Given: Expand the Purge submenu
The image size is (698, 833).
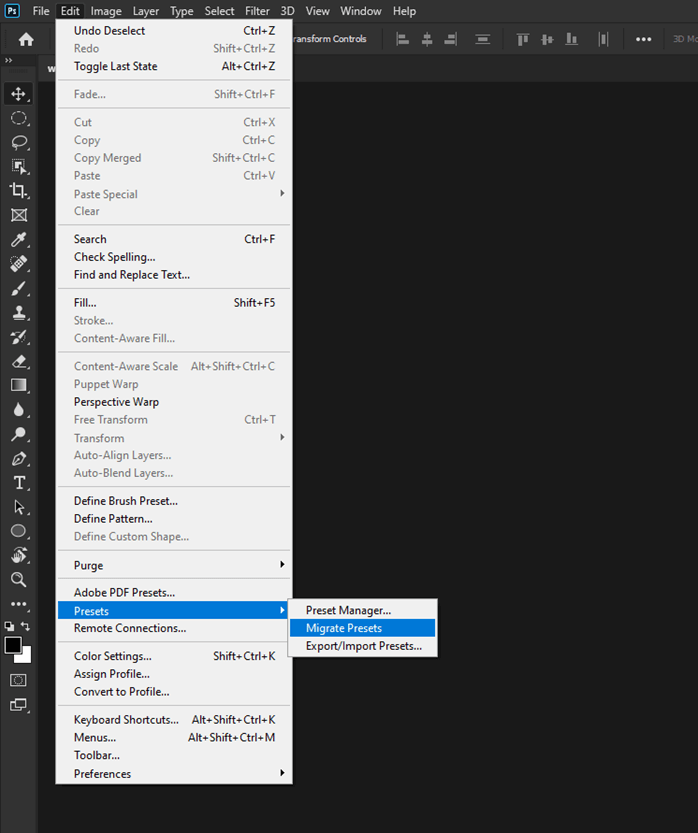Looking at the screenshot, I should tap(174, 565).
